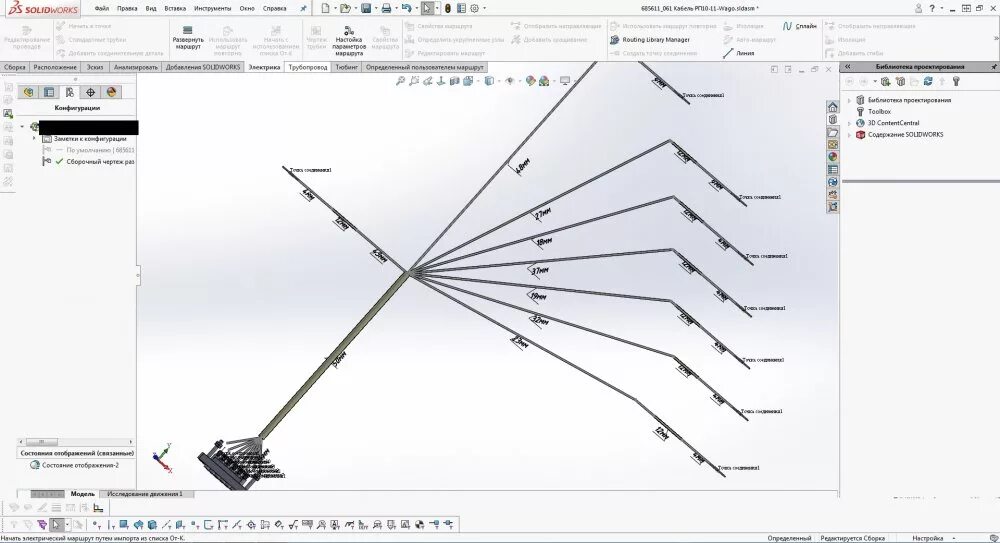Switch to the Эскиз tab
The width and height of the screenshot is (1000, 543).
[x=95, y=67]
